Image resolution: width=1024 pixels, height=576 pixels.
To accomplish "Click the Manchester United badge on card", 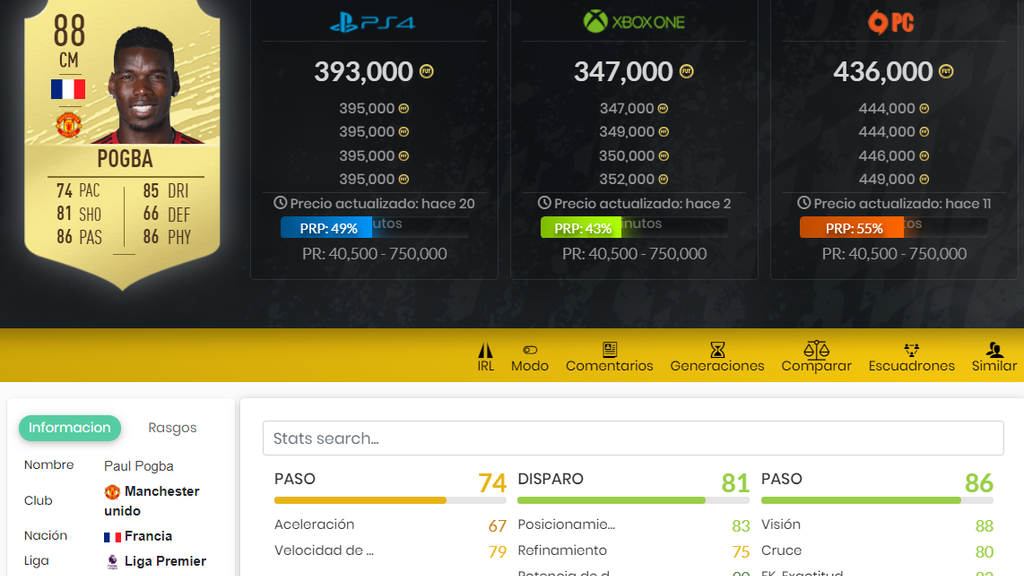I will (69, 125).
